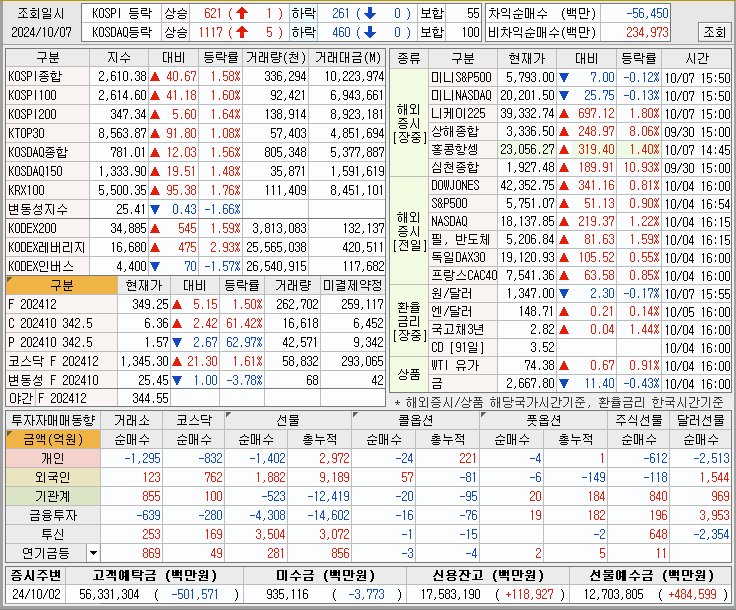This screenshot has width=736, height=610.
Task: Click the 개인 investor row label
Action: pyautogui.click(x=53, y=458)
